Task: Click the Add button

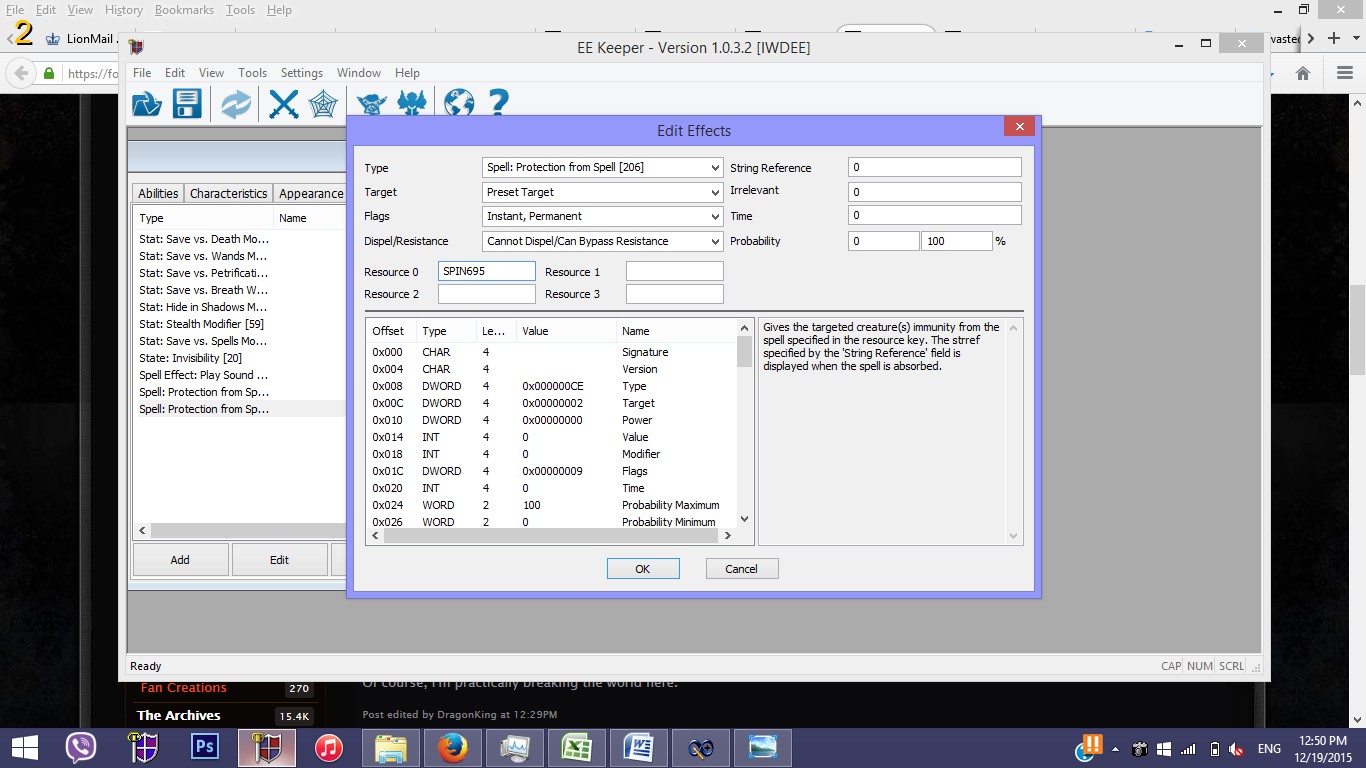Action: pyautogui.click(x=180, y=560)
